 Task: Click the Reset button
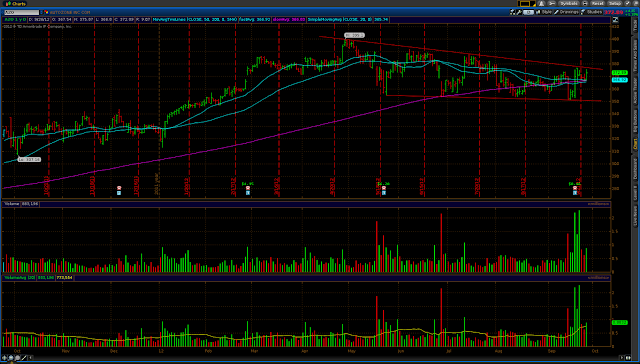pyautogui.click(x=598, y=4)
